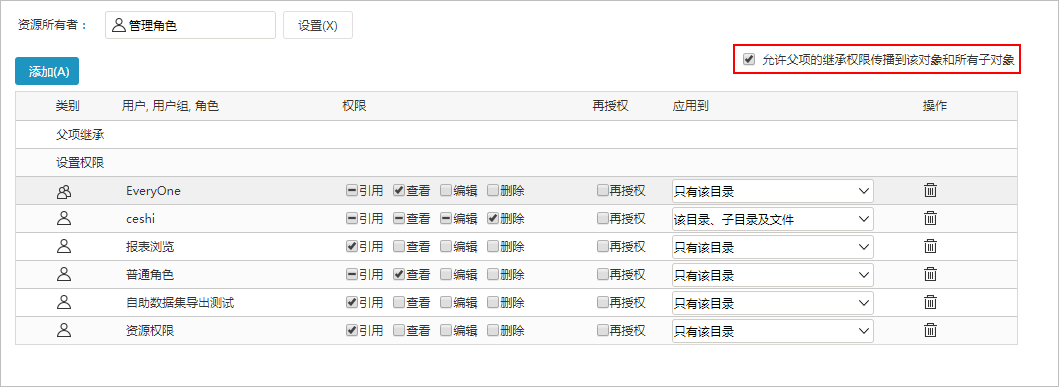Select the 普通角色 name cell

pos(150,275)
